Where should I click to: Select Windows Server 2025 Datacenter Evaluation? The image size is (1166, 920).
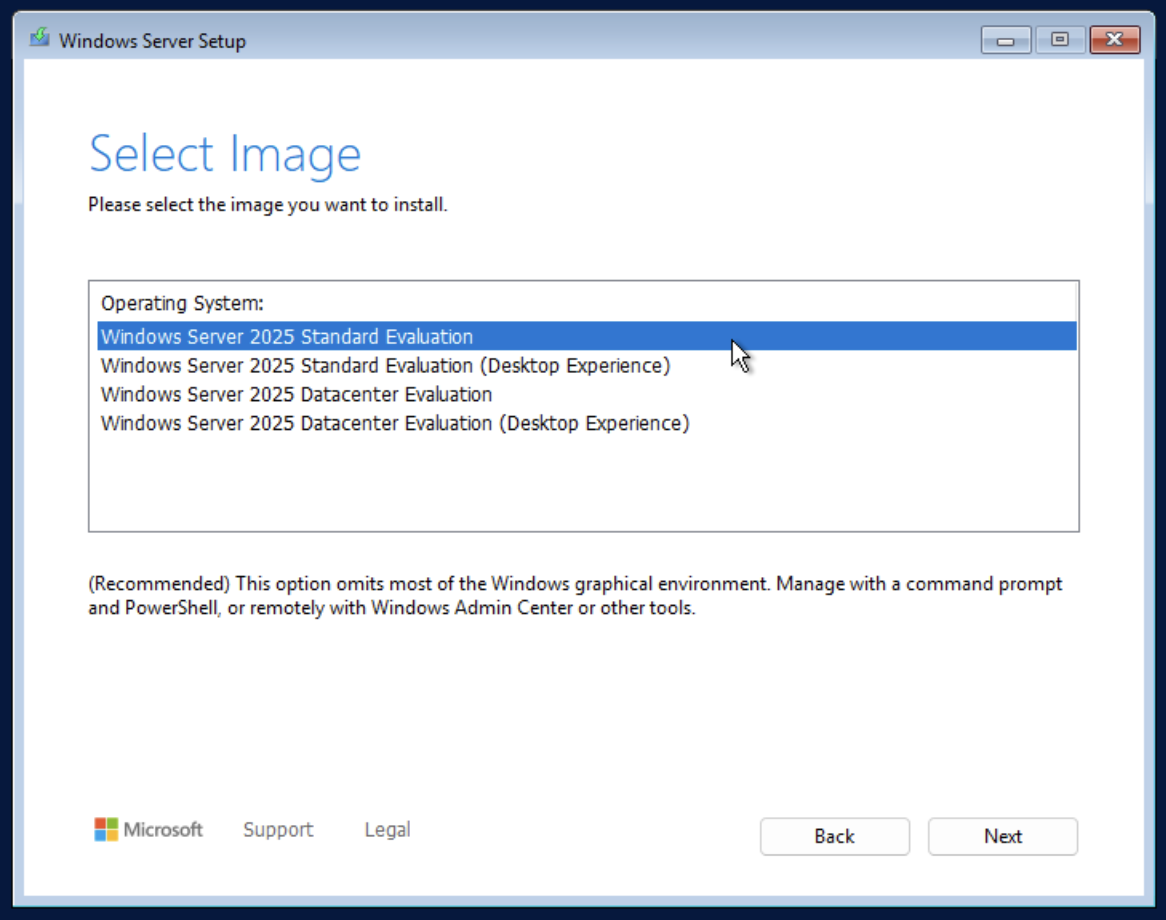pyautogui.click(x=587, y=394)
